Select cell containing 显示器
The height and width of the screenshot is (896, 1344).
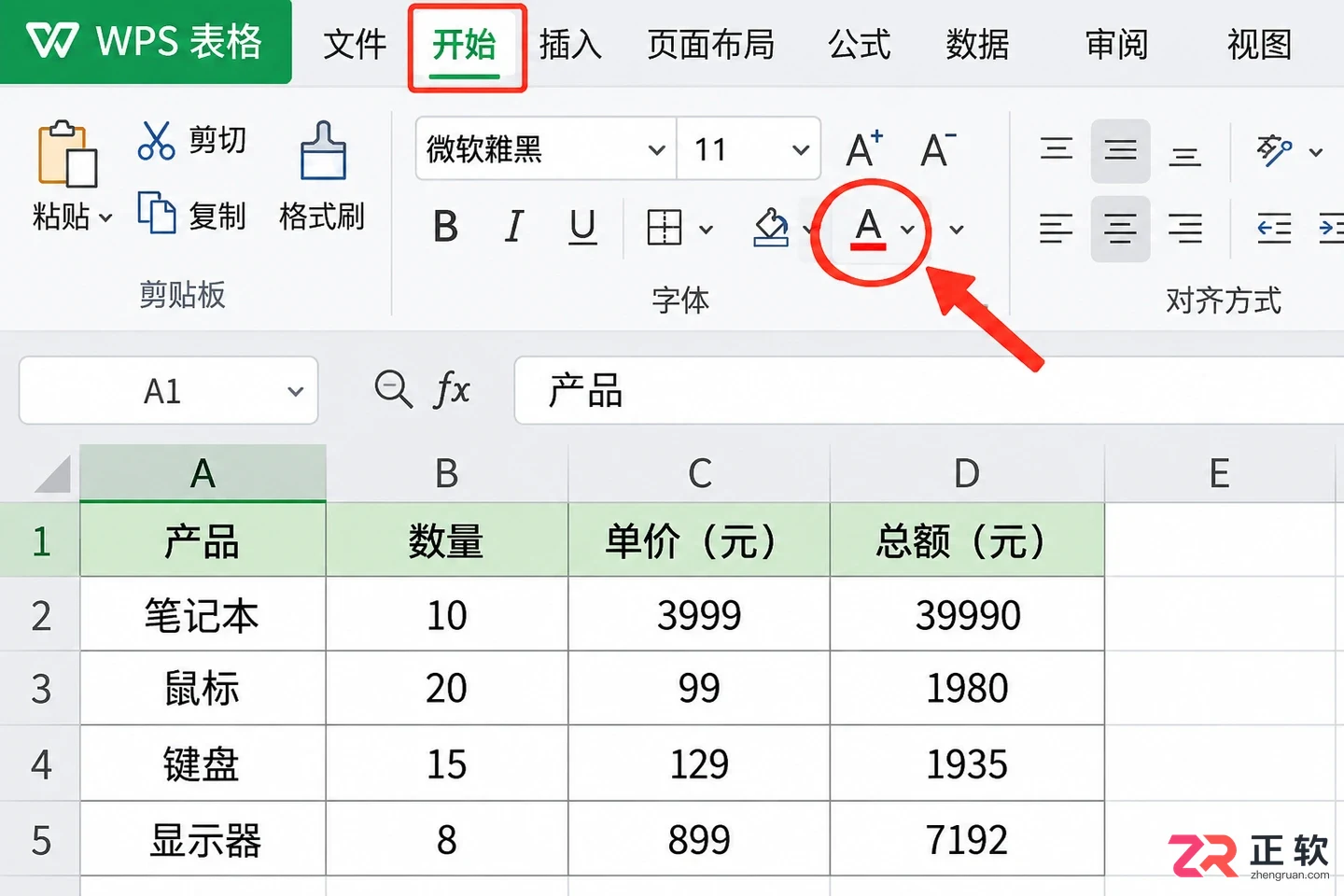203,840
